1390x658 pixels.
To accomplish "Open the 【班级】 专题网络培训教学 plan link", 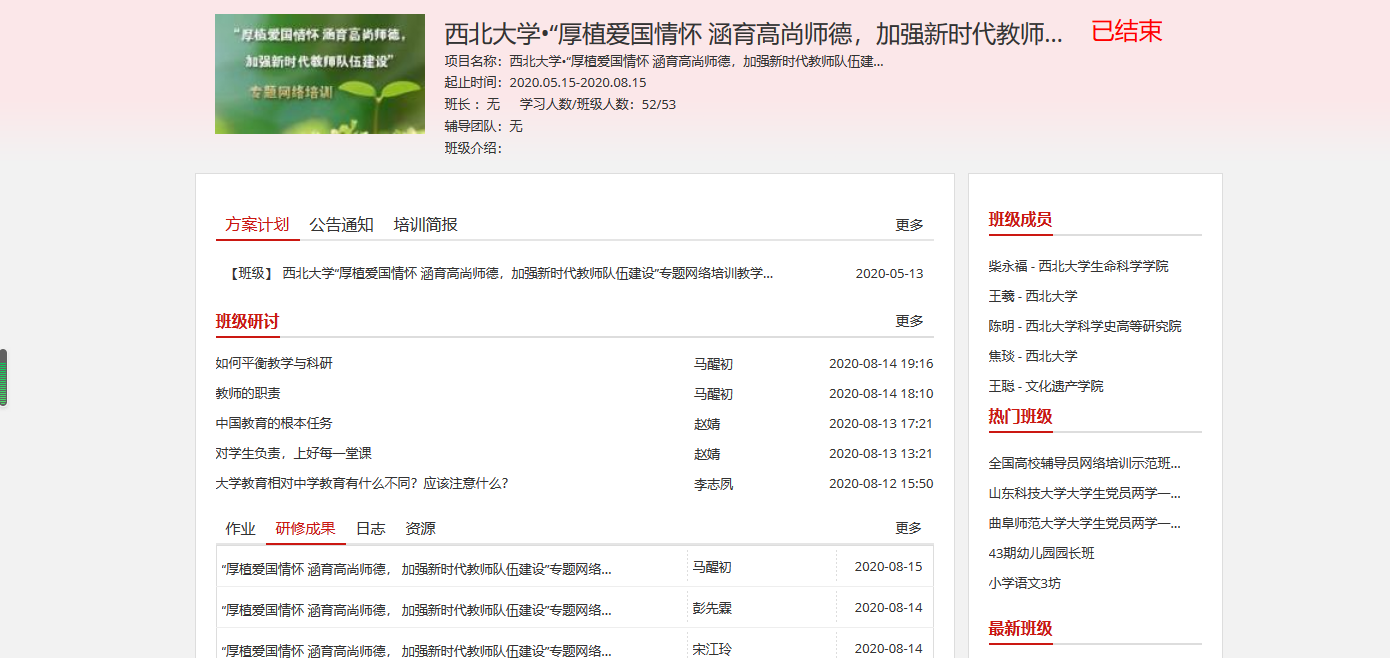I will 501,273.
